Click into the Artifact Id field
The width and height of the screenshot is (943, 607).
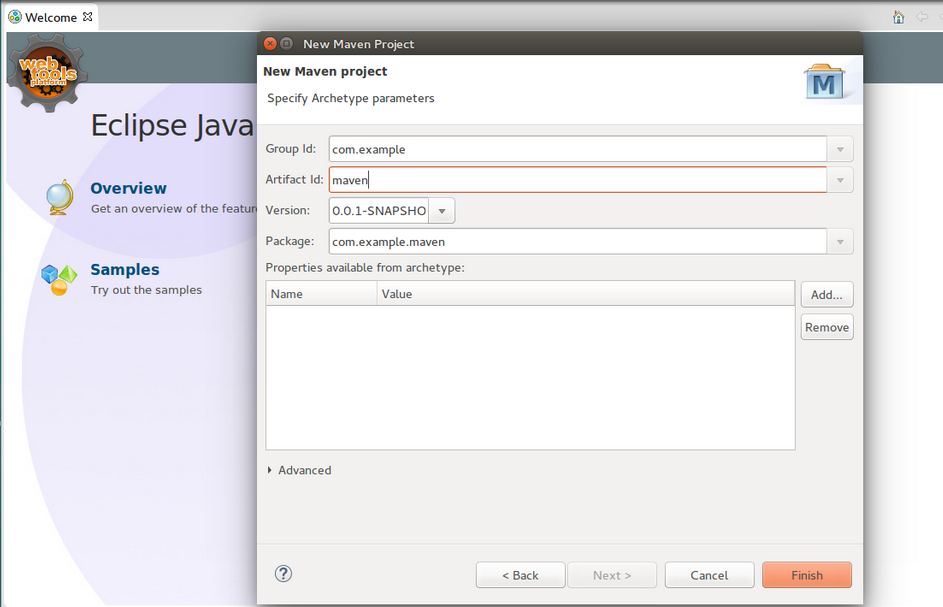point(577,180)
